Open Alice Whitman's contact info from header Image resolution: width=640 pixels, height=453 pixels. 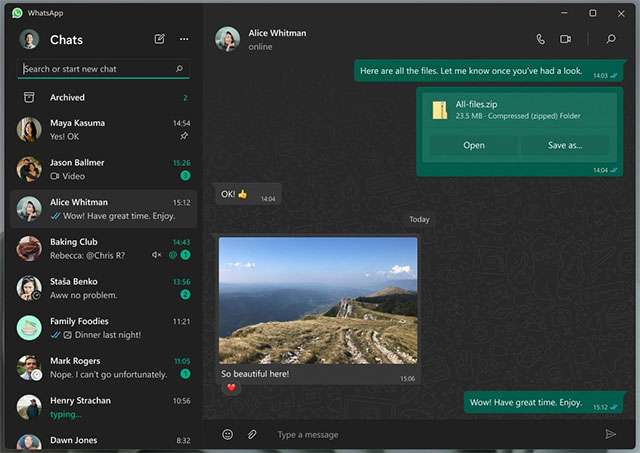pos(277,39)
